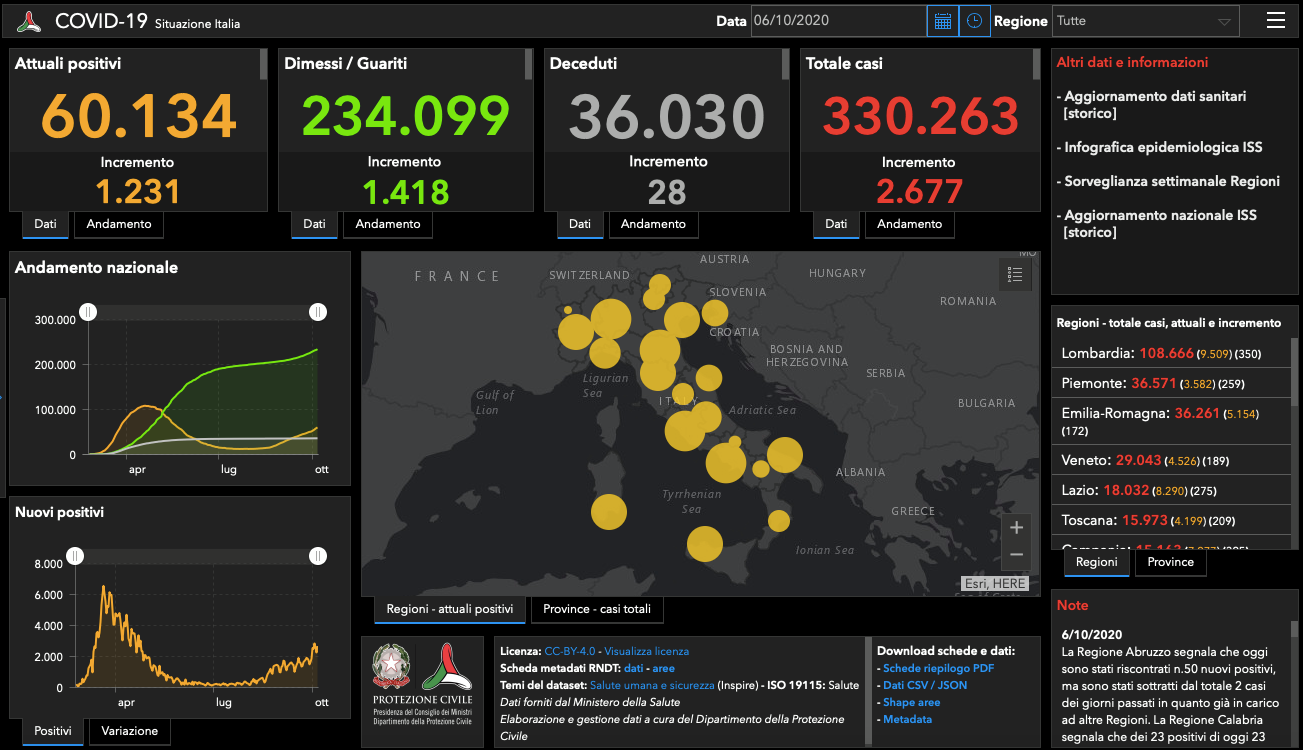The width and height of the screenshot is (1303, 750).
Task: Switch to the Province list tab
Action: [1170, 562]
